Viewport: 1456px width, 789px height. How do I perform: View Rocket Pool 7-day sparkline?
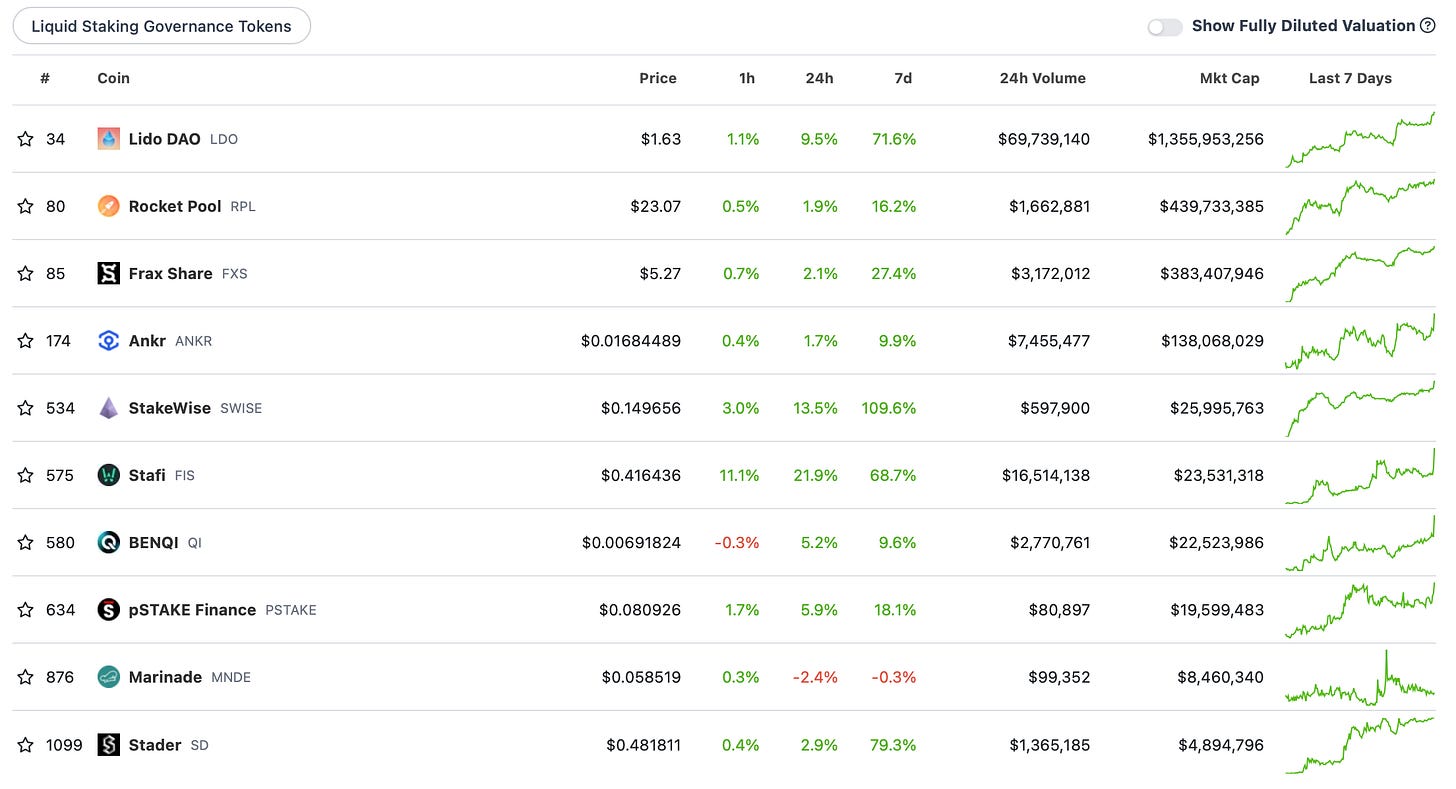(1360, 206)
